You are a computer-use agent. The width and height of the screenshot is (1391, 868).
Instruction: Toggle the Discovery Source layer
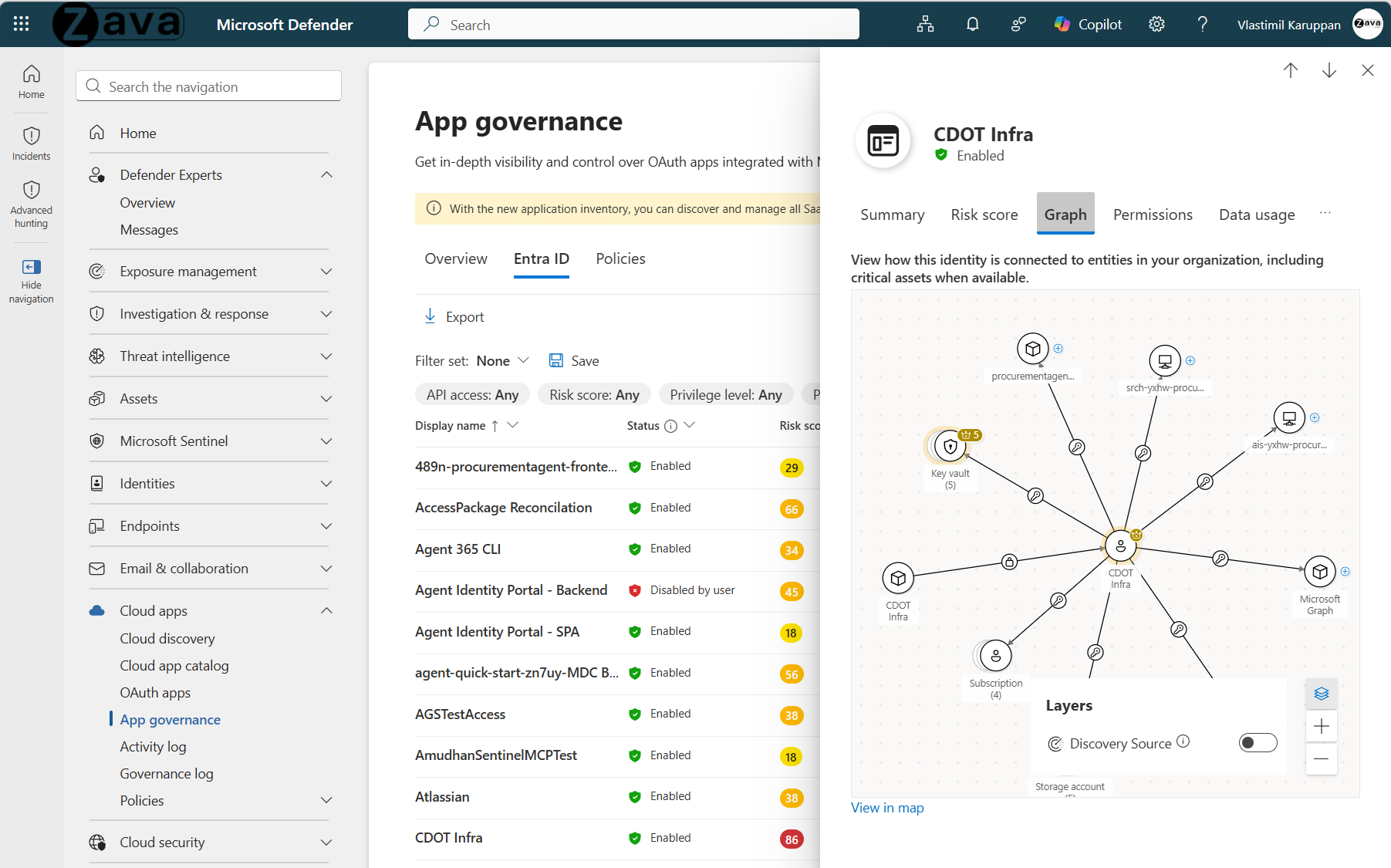(x=1258, y=743)
